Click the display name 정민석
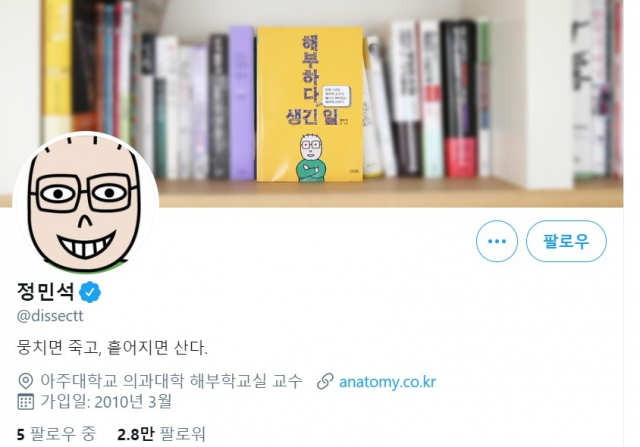This screenshot has width=640, height=447. click(x=45, y=291)
